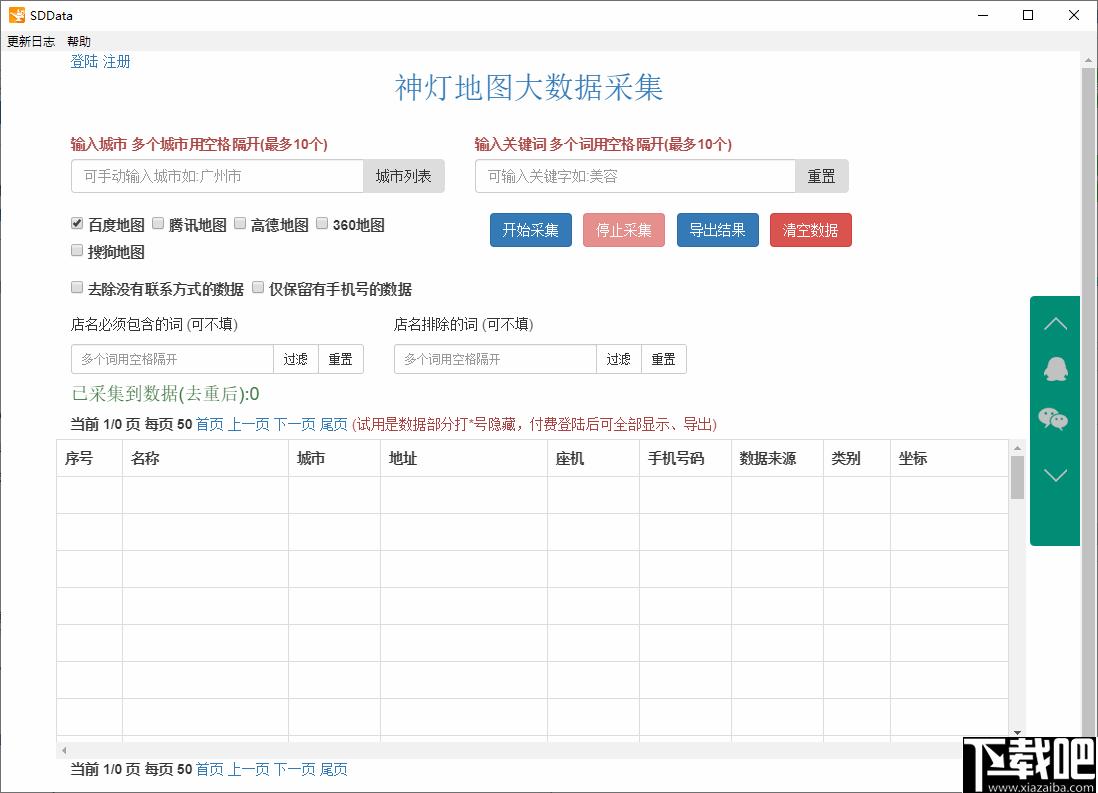
Task: Click the SDData app icon in title bar
Action: click(17, 15)
